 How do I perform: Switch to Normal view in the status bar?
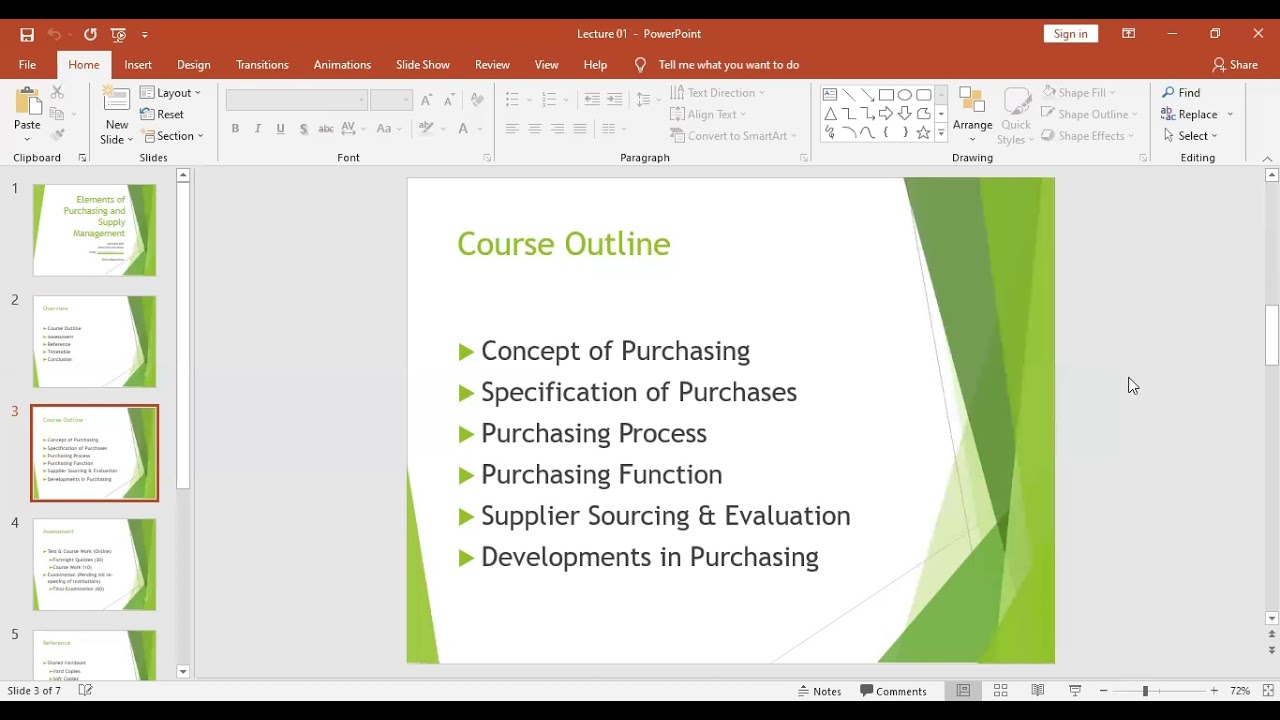click(x=963, y=691)
